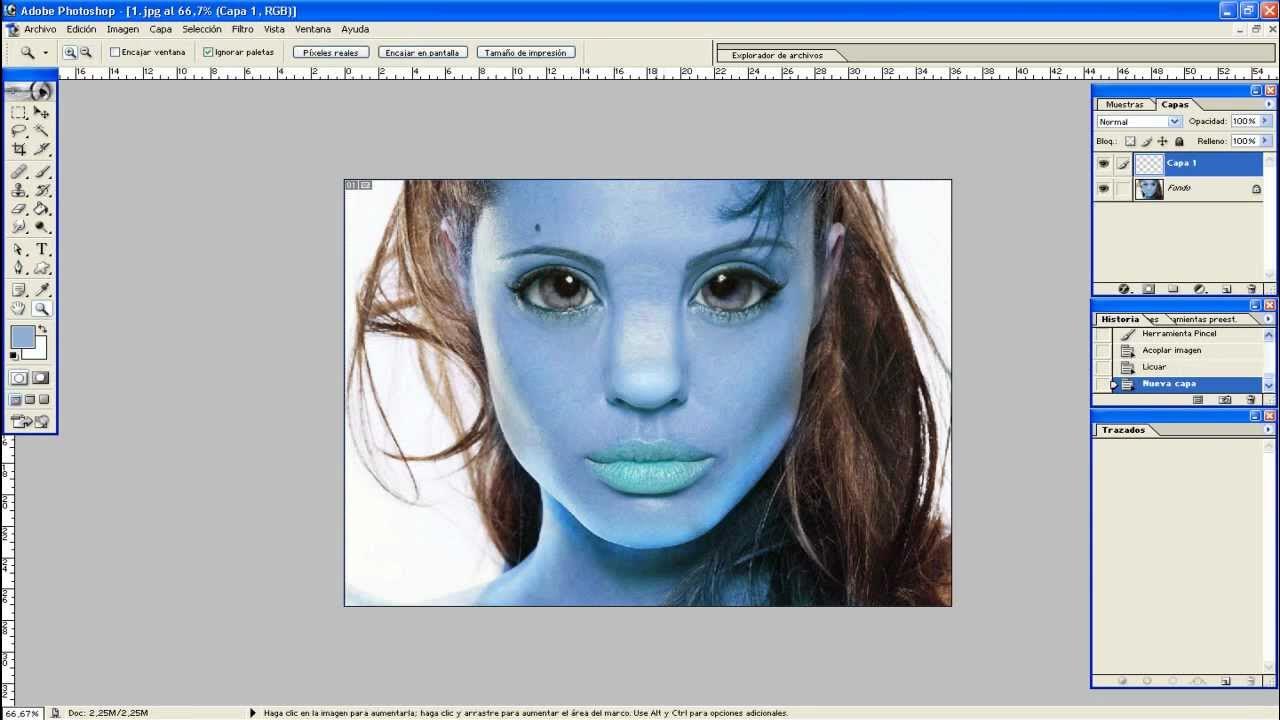Toggle lock image pixels brush icon
Screen dimensions: 1280x720
tap(1146, 141)
